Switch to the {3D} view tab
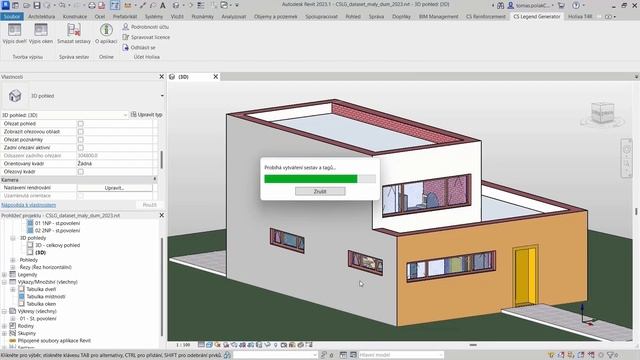The image size is (640, 360). pos(184,77)
